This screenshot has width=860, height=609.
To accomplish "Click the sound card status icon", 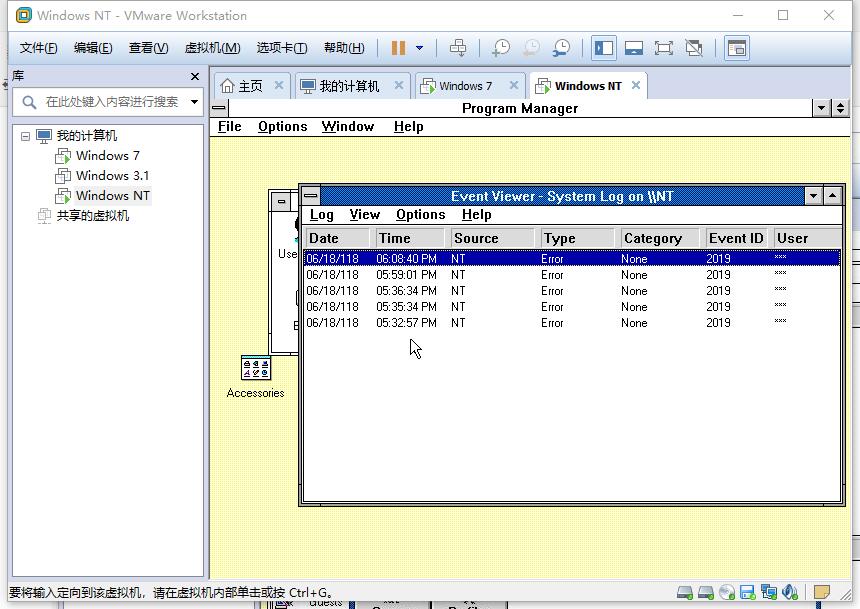I will [x=790, y=593].
